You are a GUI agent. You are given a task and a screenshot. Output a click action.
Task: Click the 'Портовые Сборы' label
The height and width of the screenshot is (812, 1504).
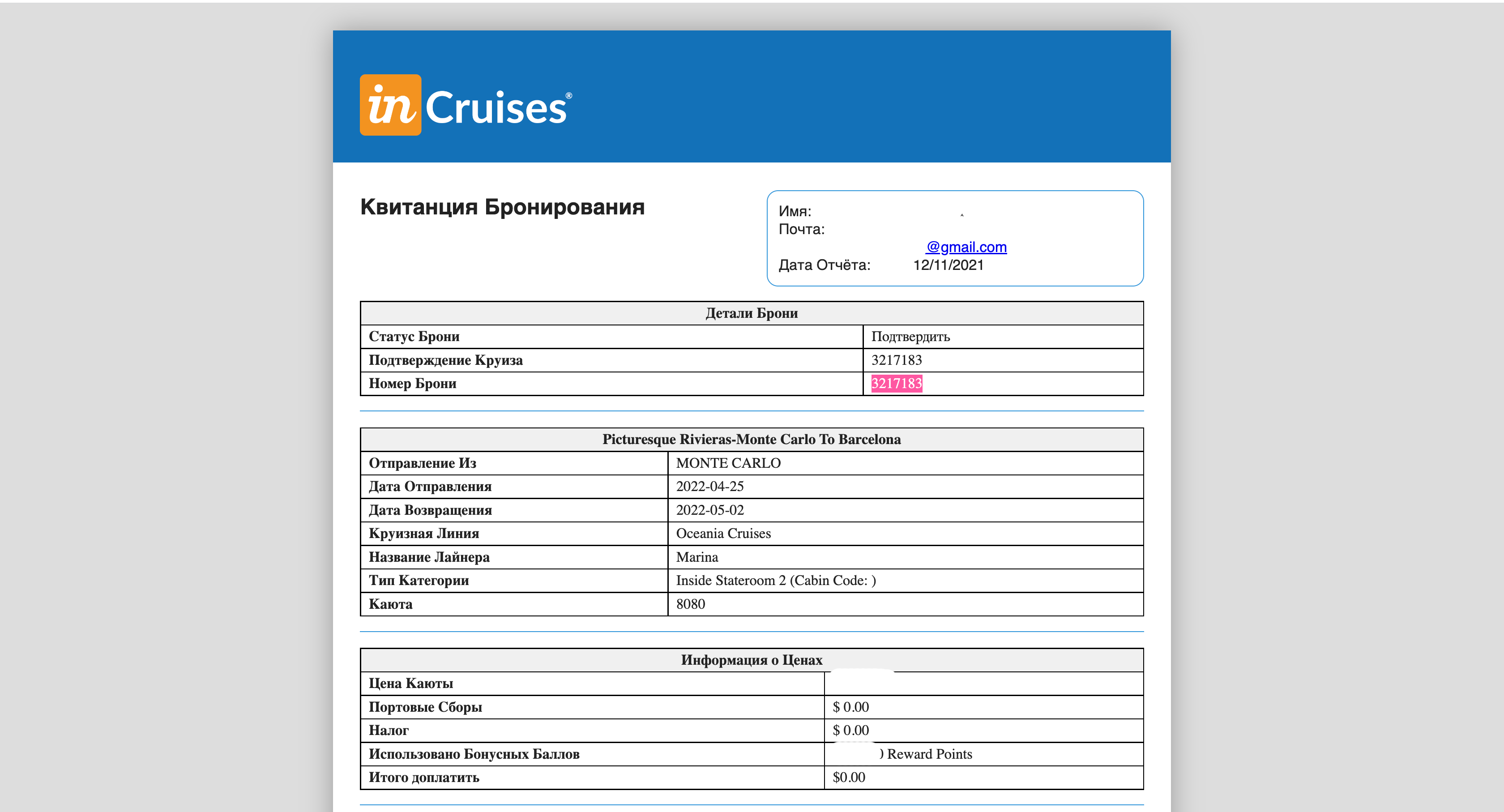pos(425,707)
